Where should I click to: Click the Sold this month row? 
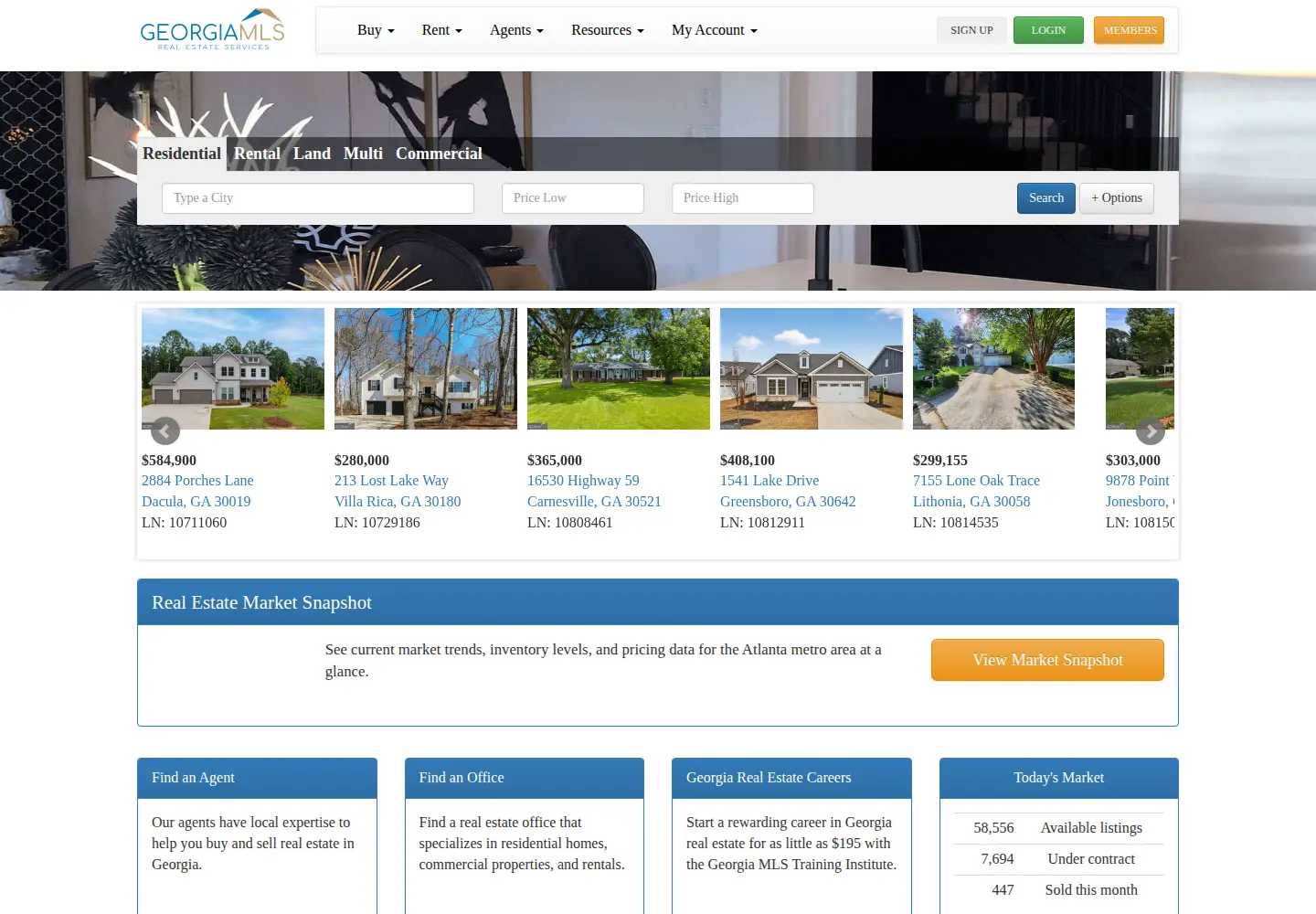coord(1059,890)
